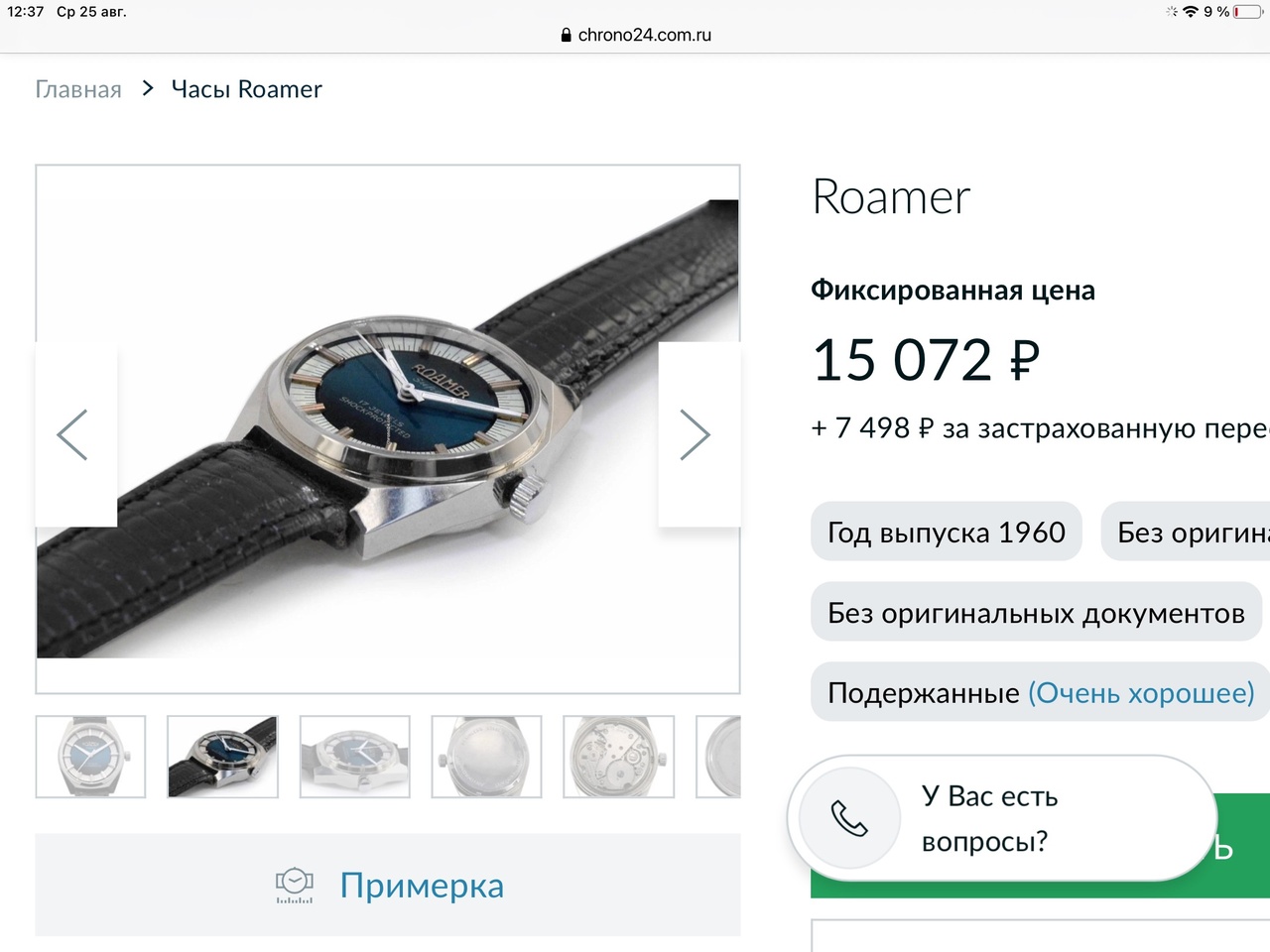This screenshot has height=952, width=1270.
Task: Tap the battery indicator in the status bar
Action: click(1248, 12)
